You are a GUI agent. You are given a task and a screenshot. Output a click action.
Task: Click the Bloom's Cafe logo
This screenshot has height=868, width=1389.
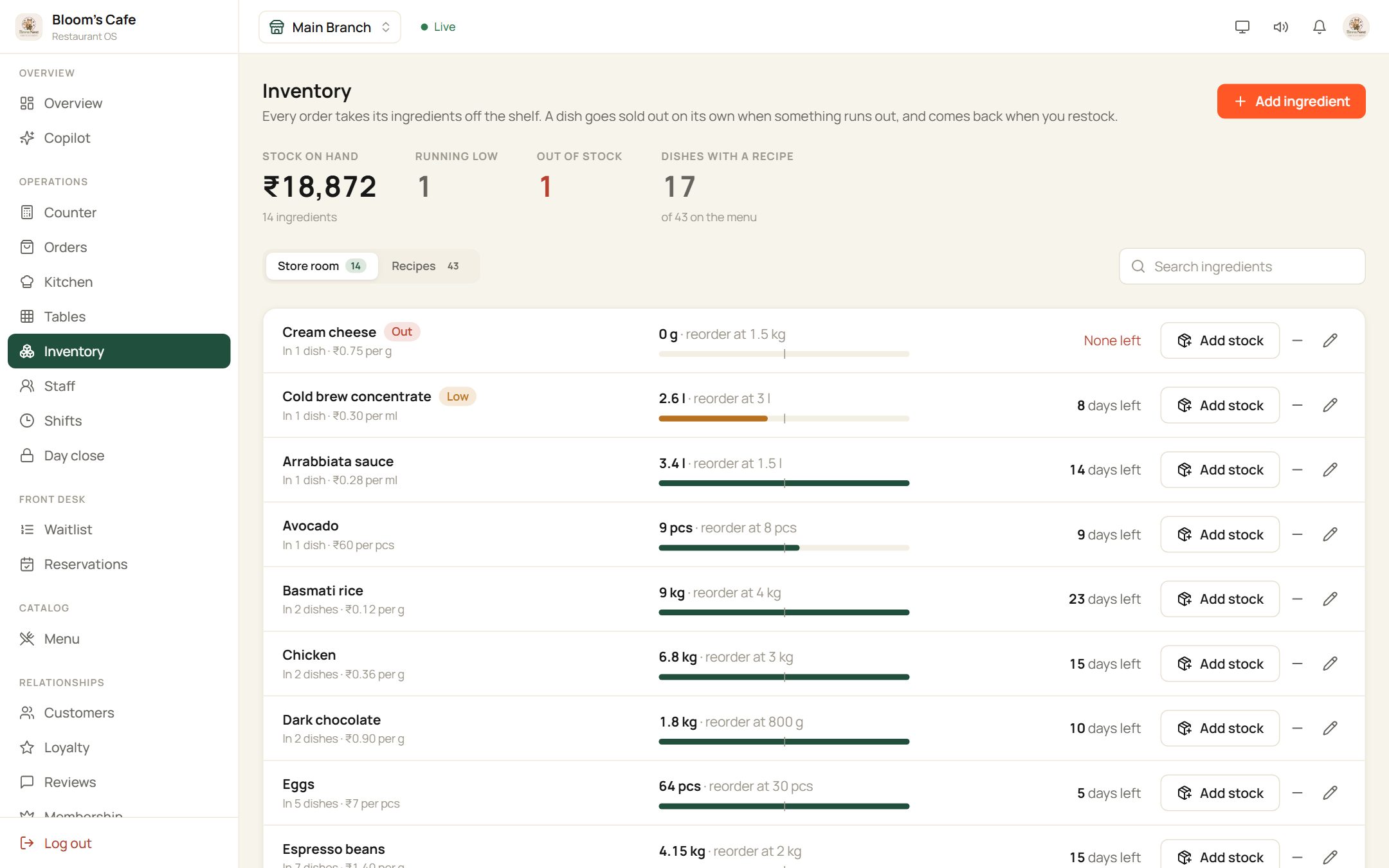(x=29, y=27)
